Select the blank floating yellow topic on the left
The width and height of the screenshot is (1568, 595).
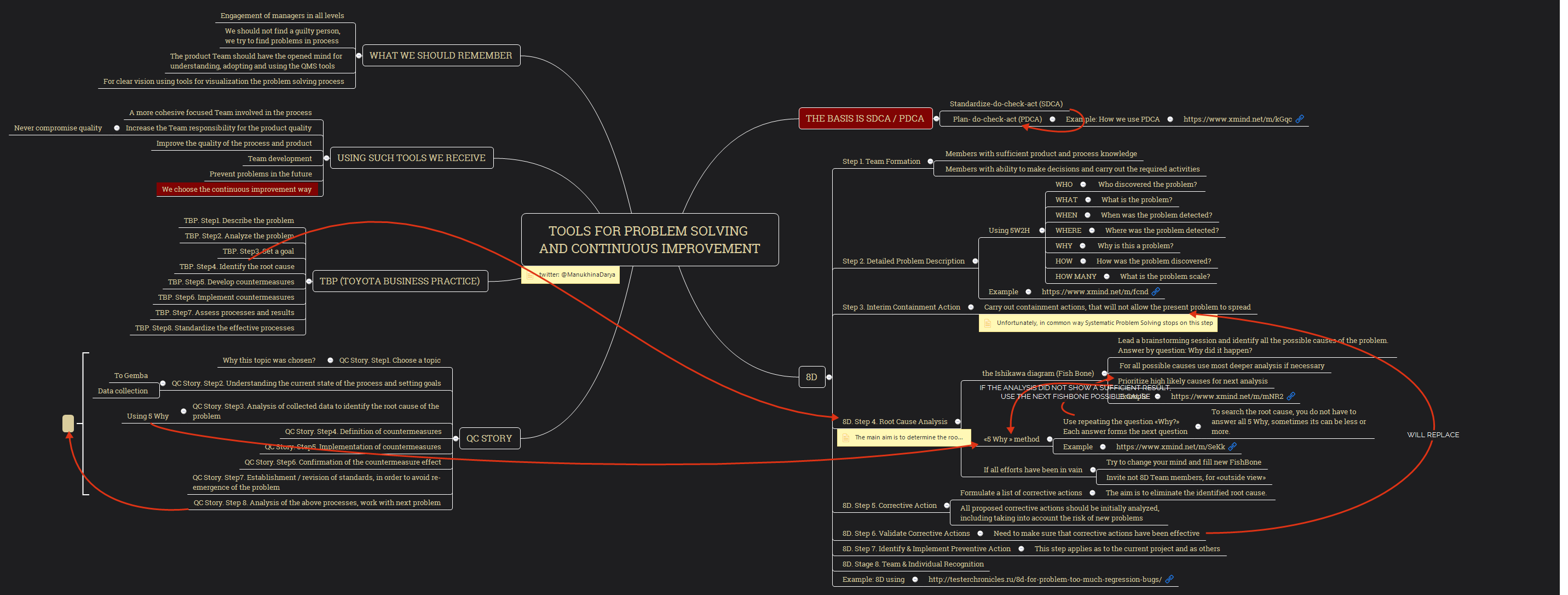tap(68, 422)
